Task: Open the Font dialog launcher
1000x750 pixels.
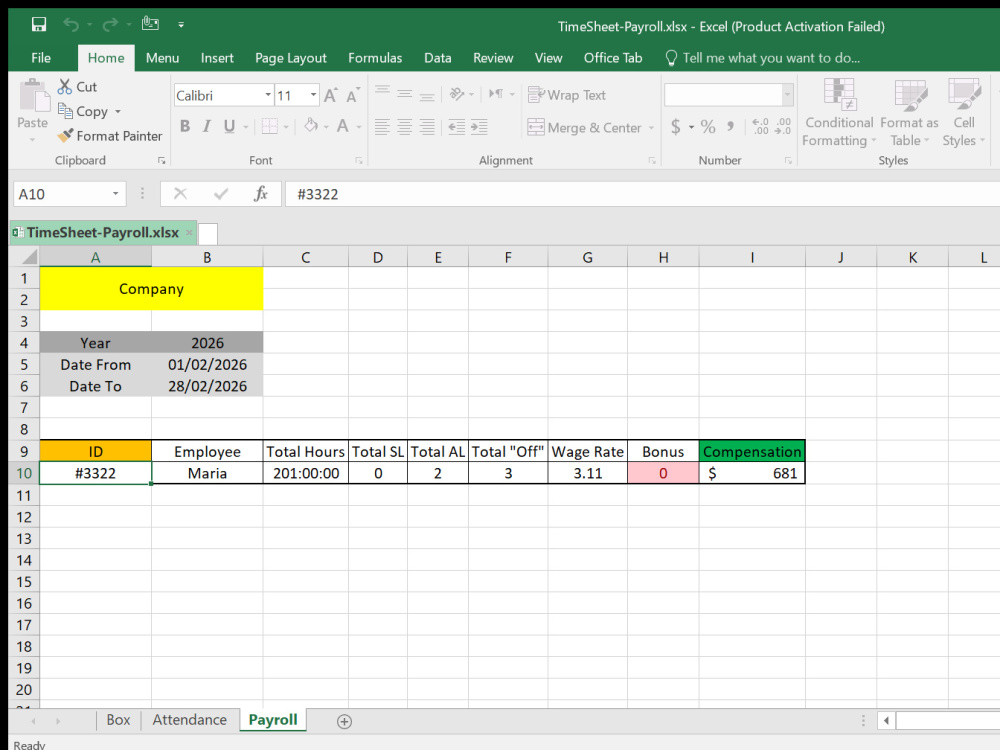Action: pyautogui.click(x=359, y=161)
